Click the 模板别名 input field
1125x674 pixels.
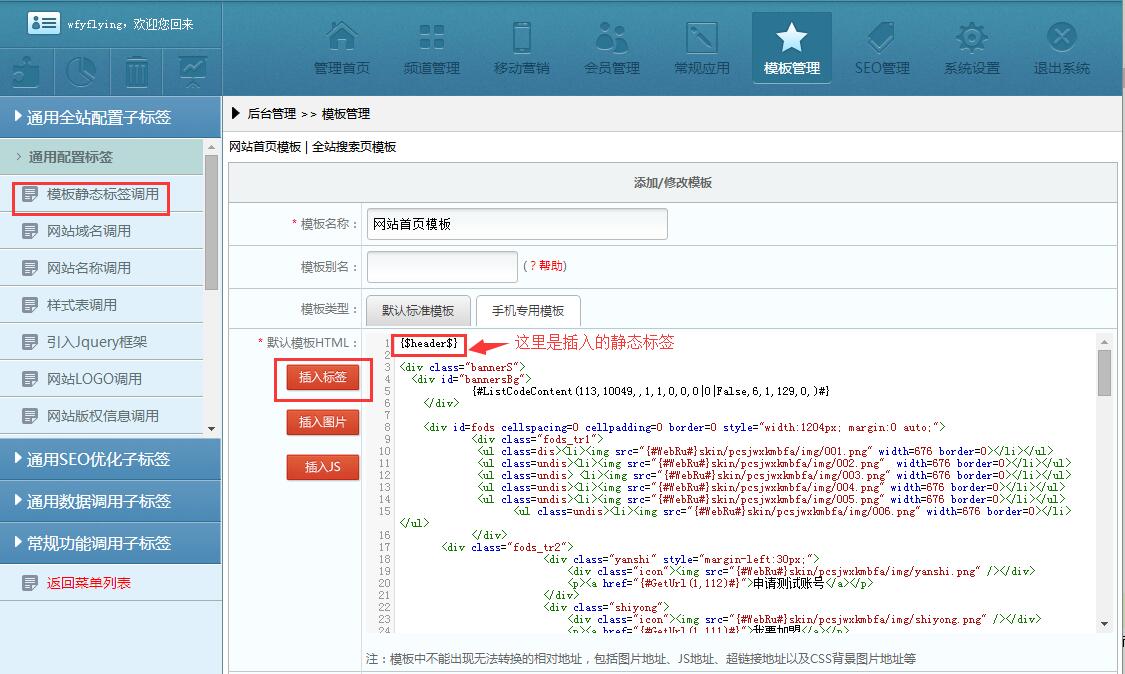coord(442,267)
